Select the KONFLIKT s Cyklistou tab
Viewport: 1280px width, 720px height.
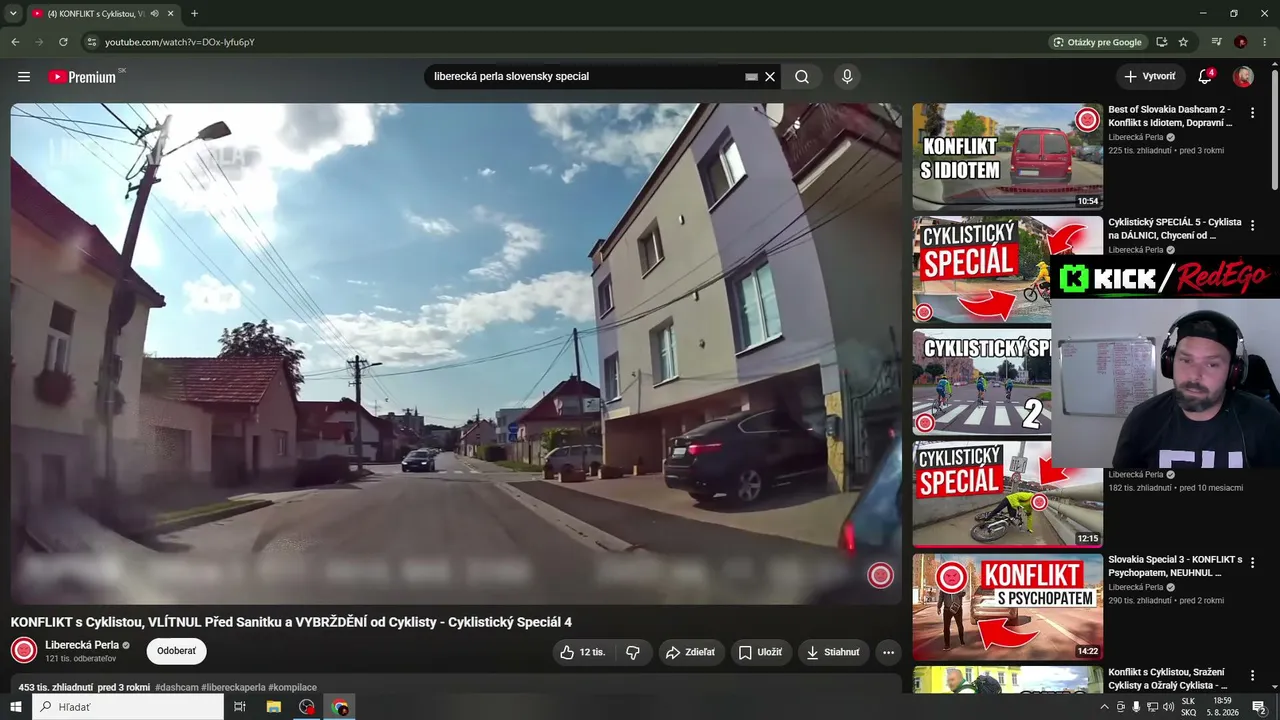(x=103, y=14)
